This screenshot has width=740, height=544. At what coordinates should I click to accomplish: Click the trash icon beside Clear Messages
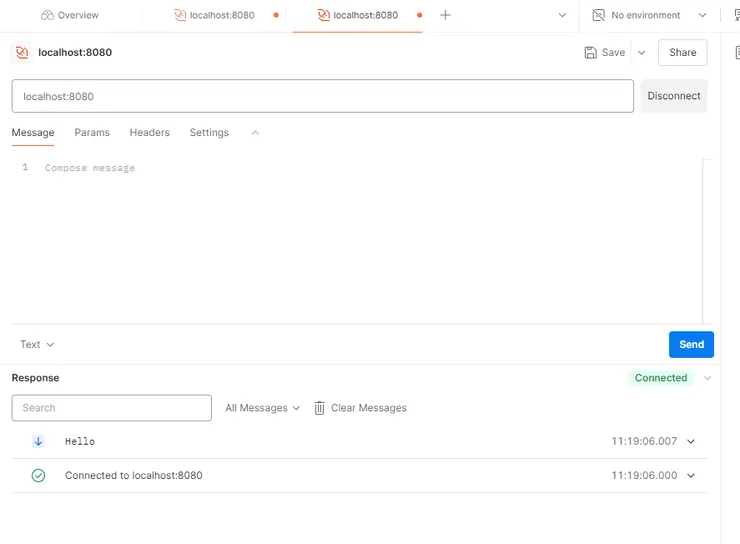point(320,408)
